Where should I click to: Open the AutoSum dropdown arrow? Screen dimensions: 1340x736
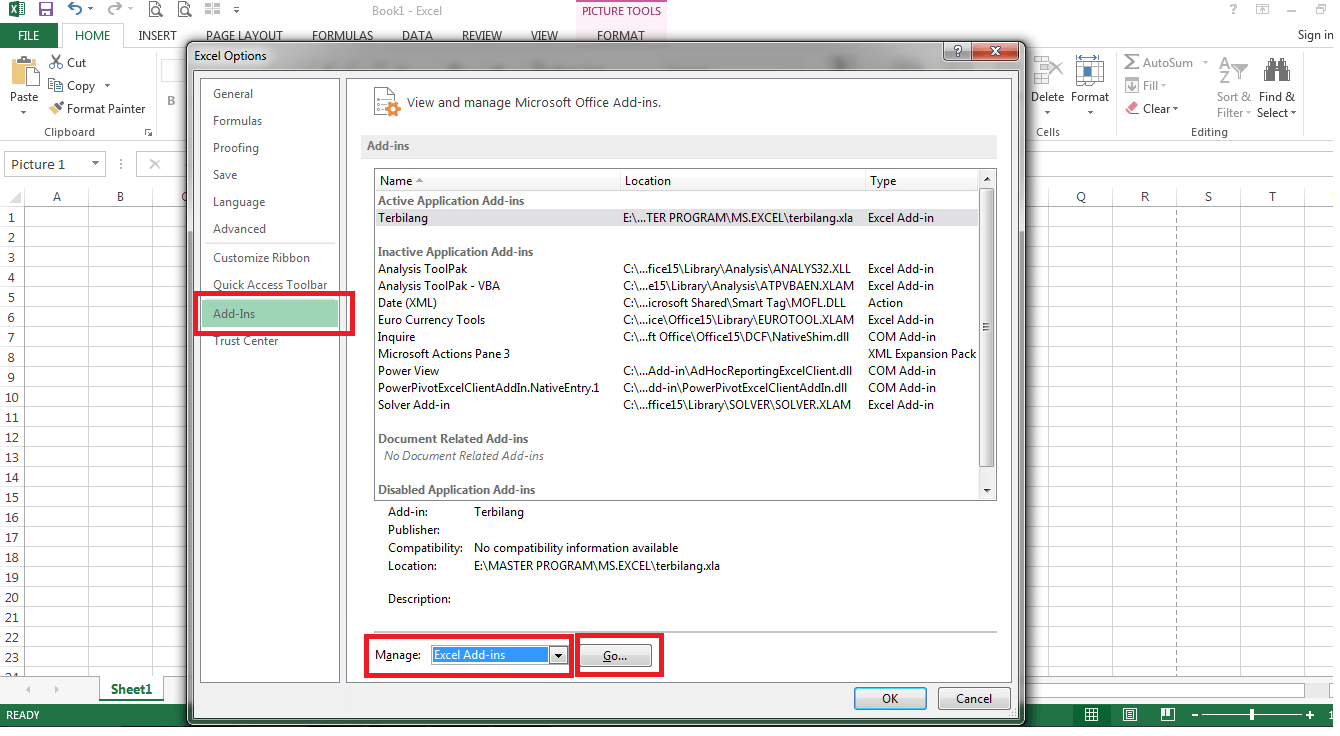pyautogui.click(x=1205, y=62)
